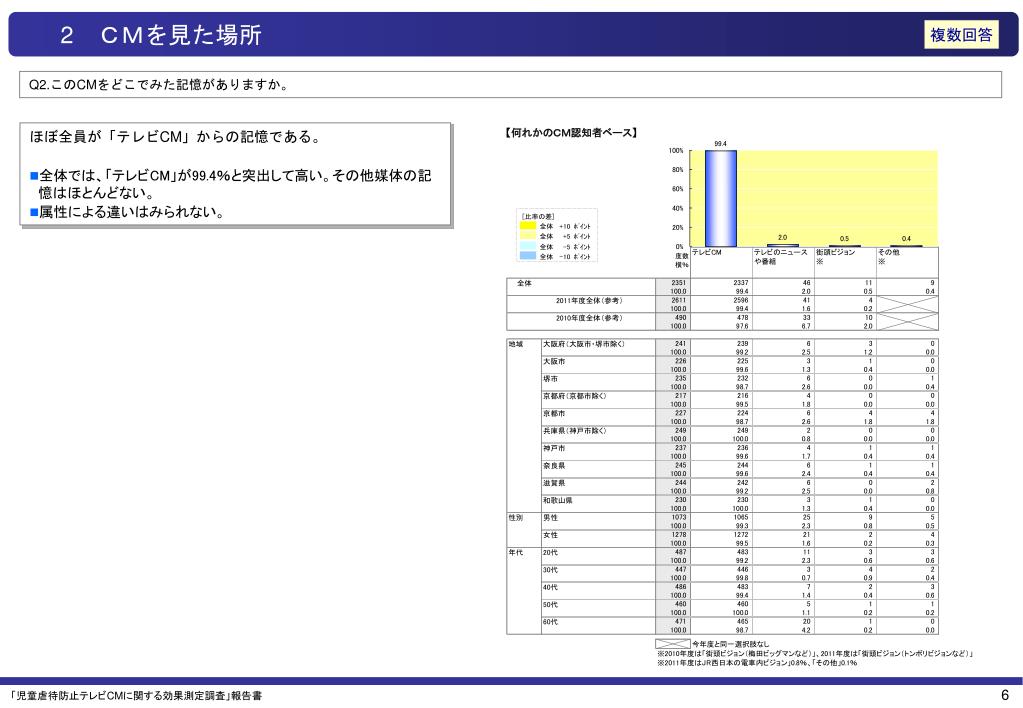Click the '20%' y-axis label
The width and height of the screenshot is (1023, 708).
tap(677, 228)
